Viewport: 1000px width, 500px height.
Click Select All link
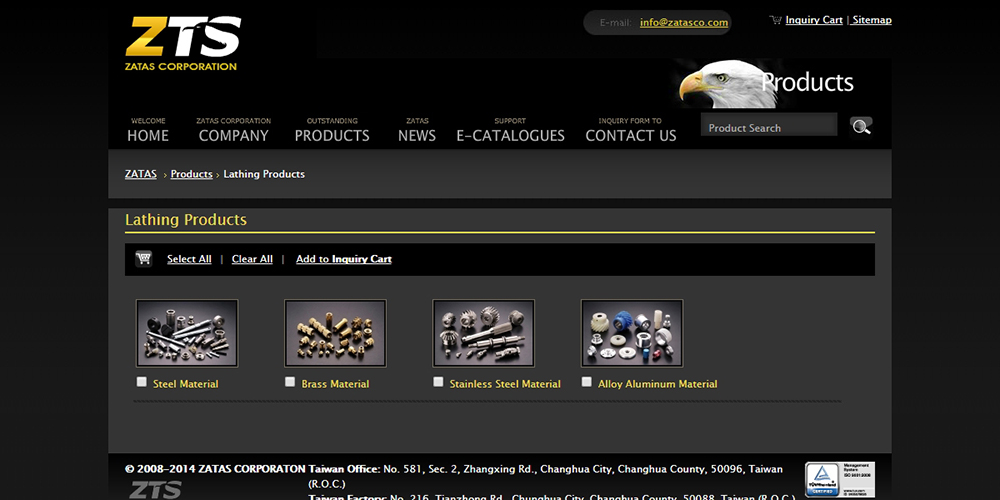(x=189, y=259)
